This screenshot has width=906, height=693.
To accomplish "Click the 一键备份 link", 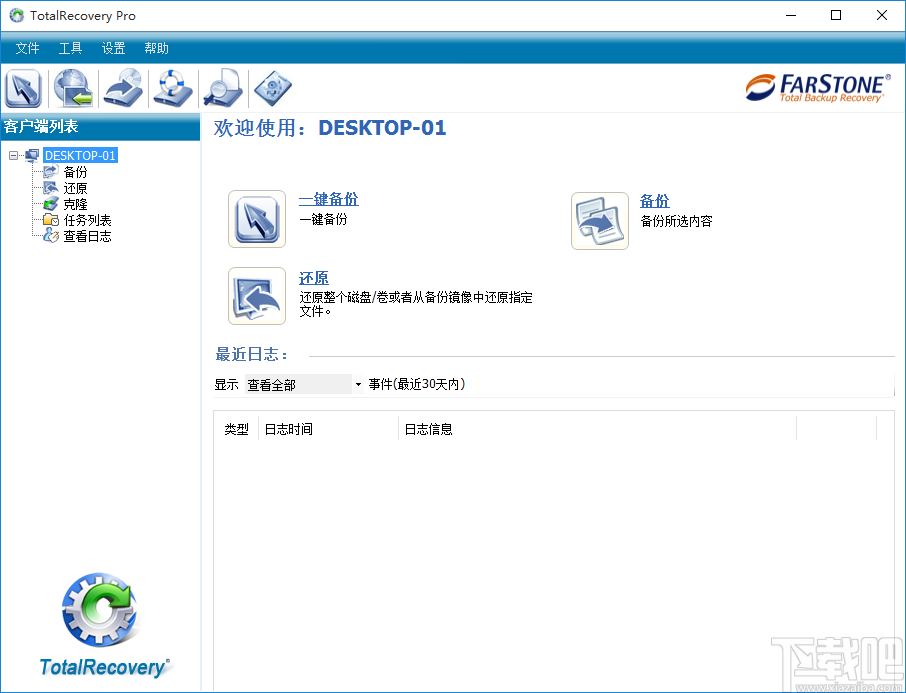I will pyautogui.click(x=328, y=199).
